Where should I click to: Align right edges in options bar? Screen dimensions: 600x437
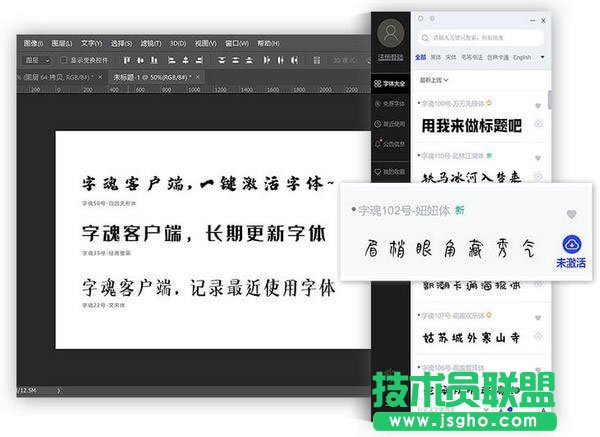199,60
